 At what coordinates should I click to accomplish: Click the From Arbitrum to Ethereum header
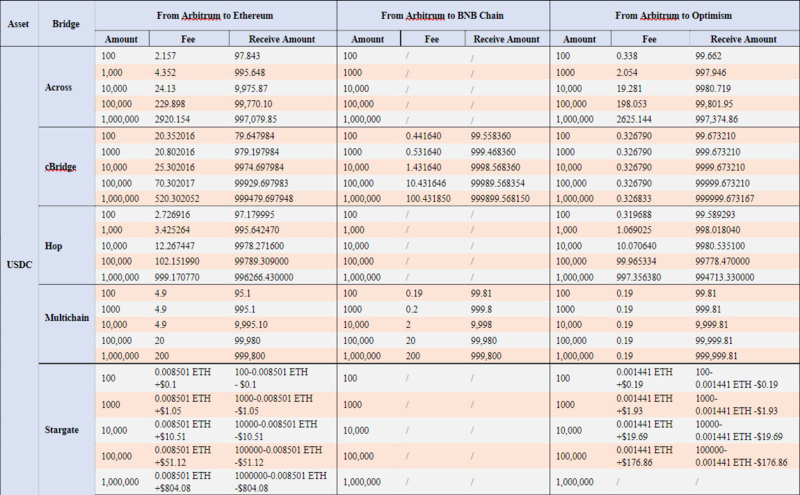pyautogui.click(x=216, y=15)
